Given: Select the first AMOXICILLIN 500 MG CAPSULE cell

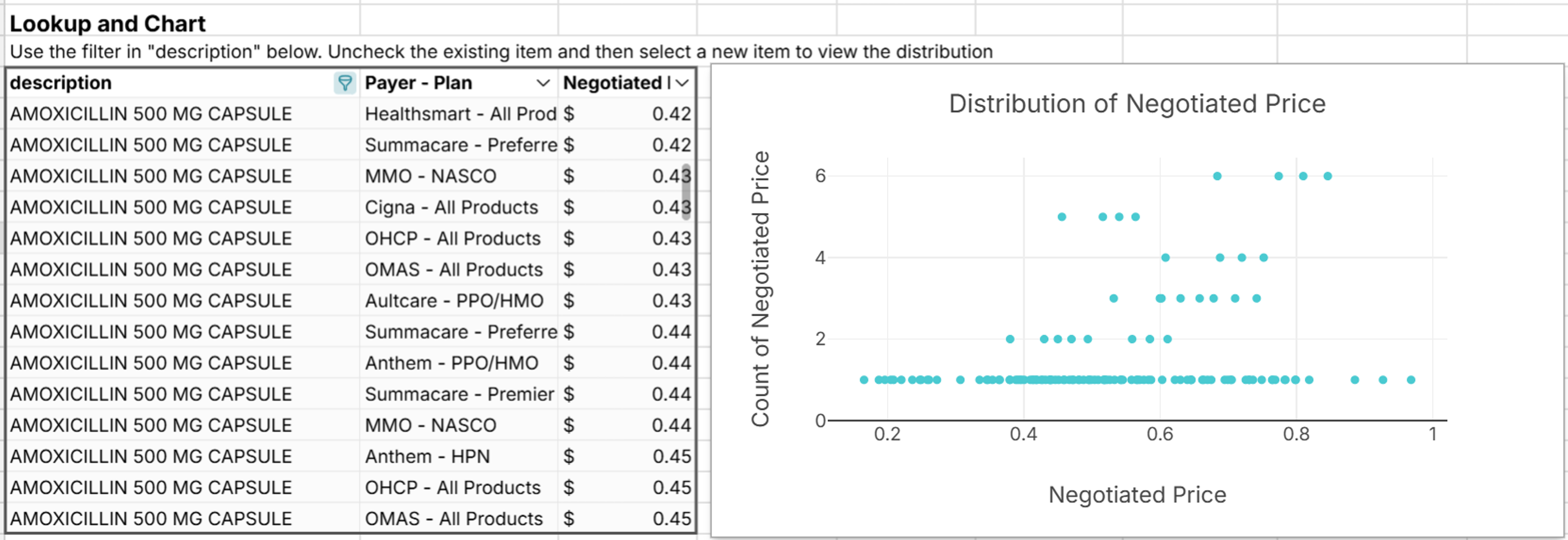Looking at the screenshot, I should point(151,114).
